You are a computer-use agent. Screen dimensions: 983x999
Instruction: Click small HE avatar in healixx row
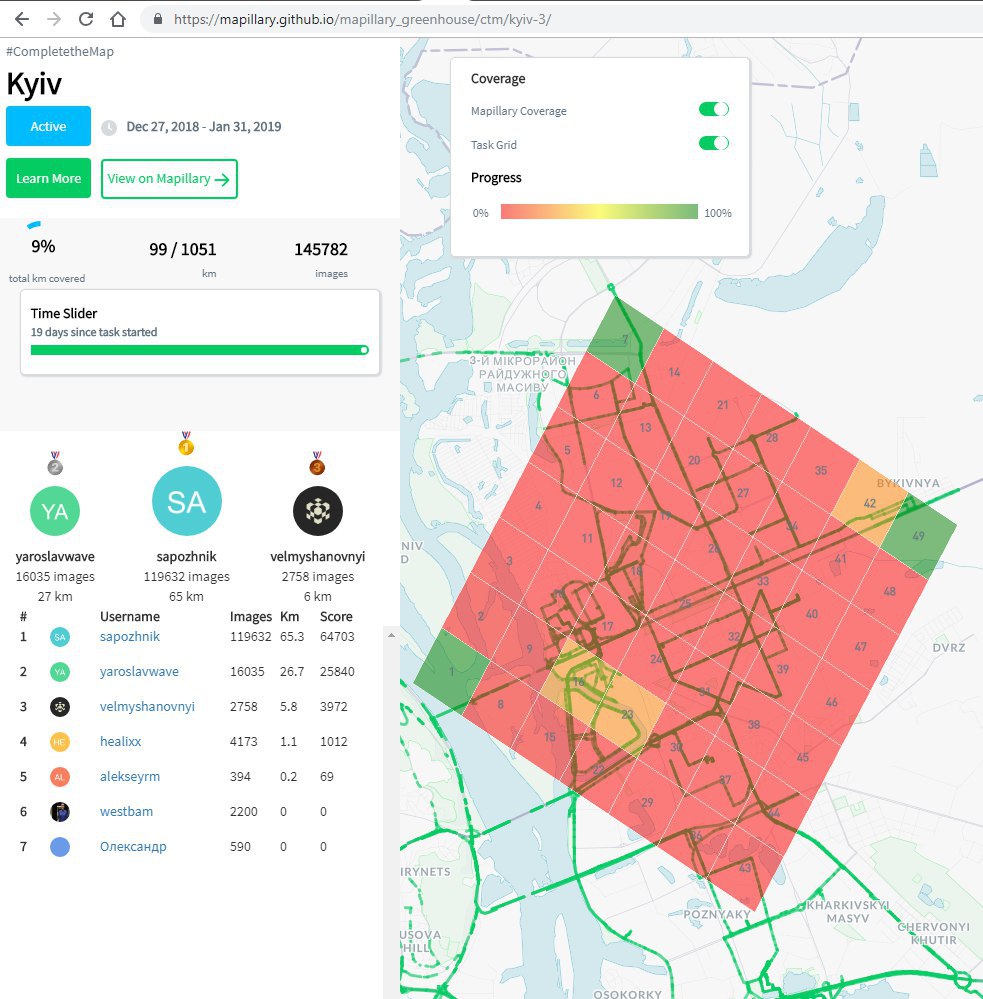pos(60,742)
